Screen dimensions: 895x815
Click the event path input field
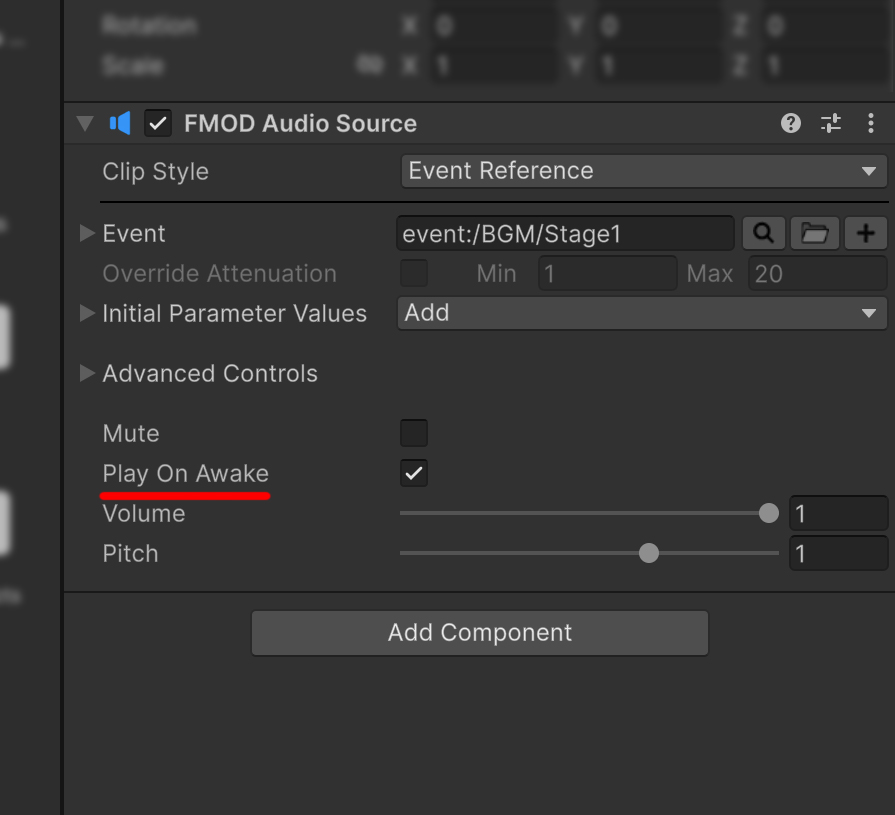tap(565, 233)
